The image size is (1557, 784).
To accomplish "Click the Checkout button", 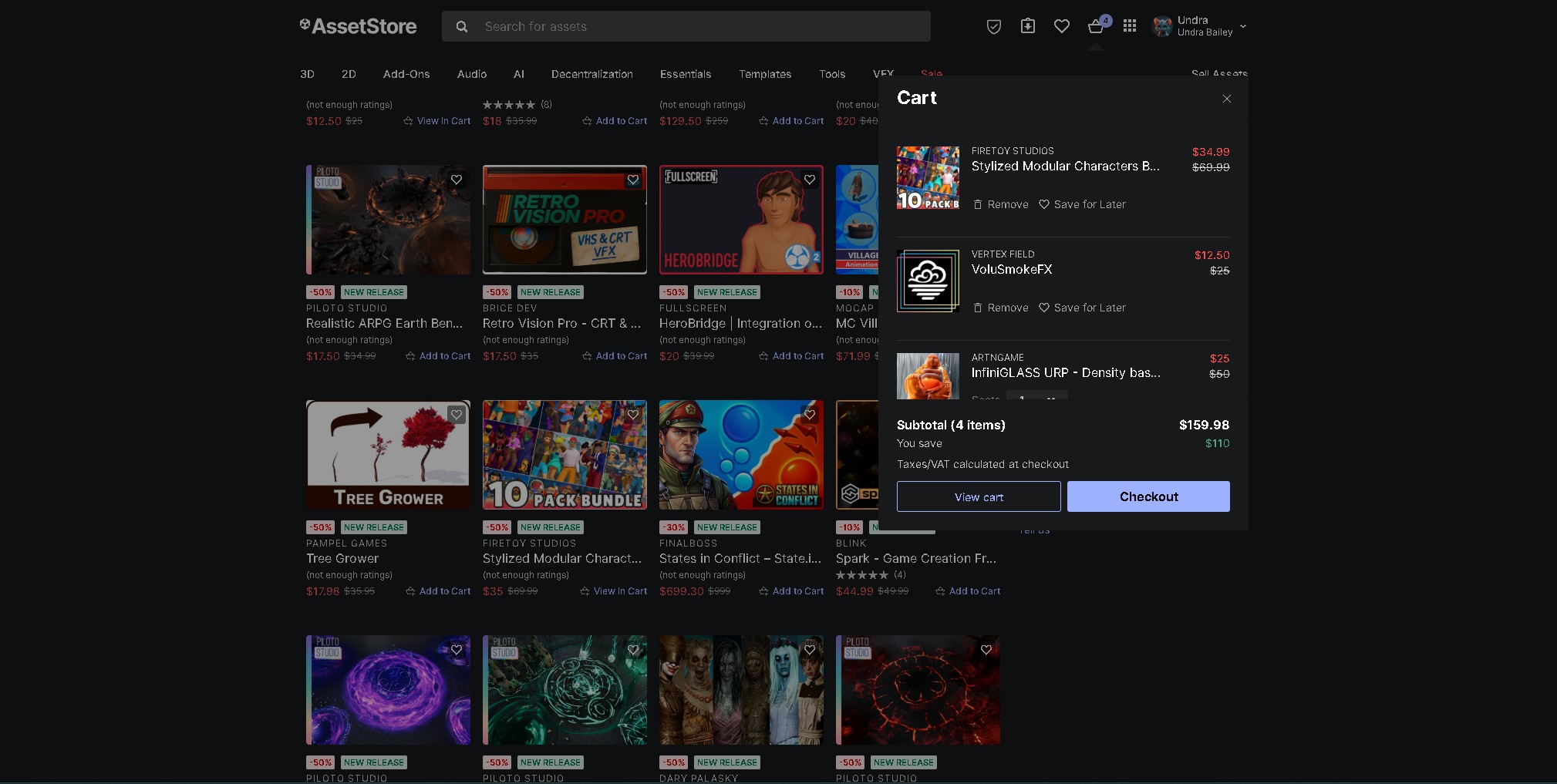I will point(1148,496).
